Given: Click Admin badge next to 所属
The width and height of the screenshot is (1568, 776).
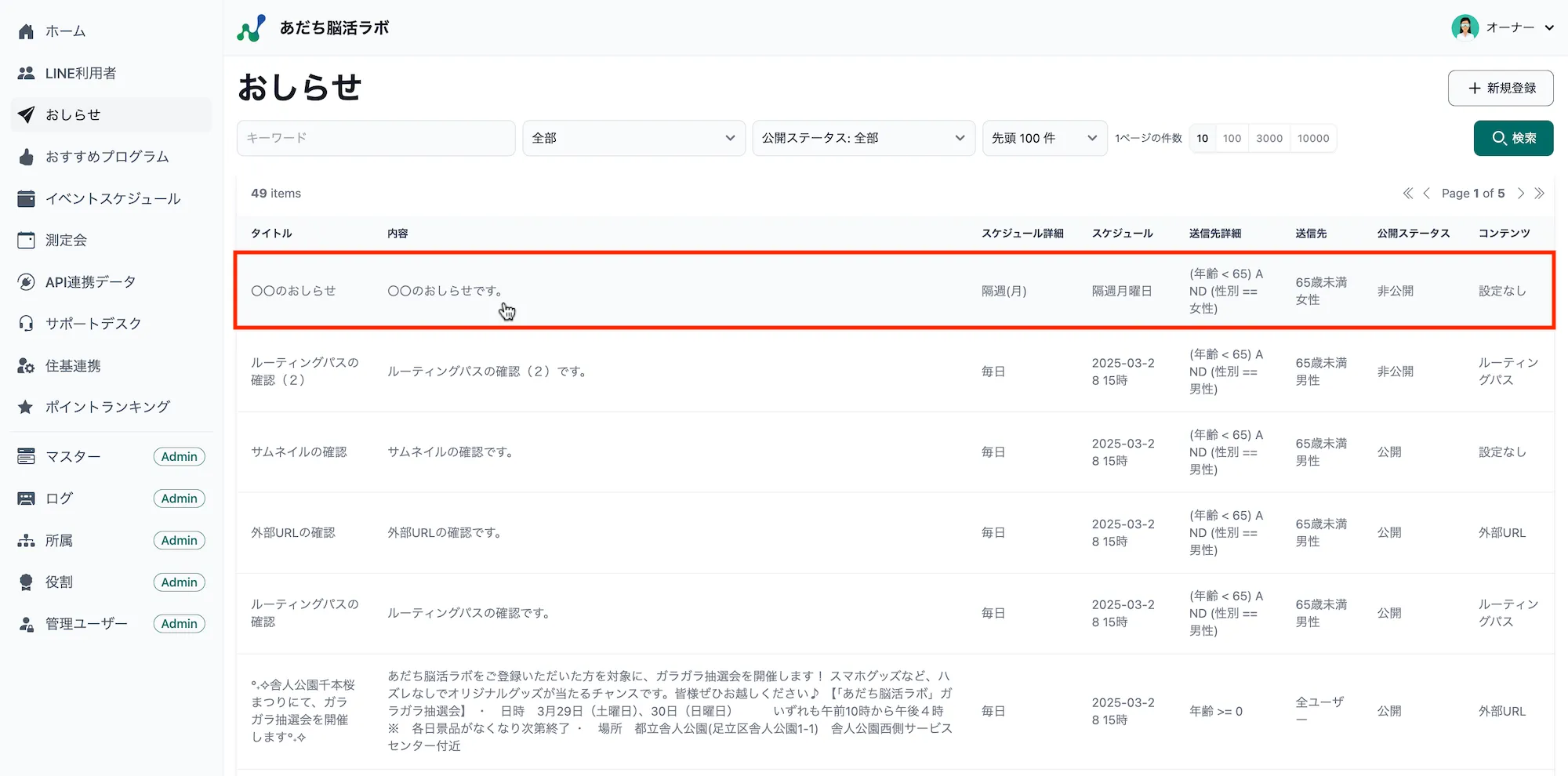Looking at the screenshot, I should click(180, 541).
